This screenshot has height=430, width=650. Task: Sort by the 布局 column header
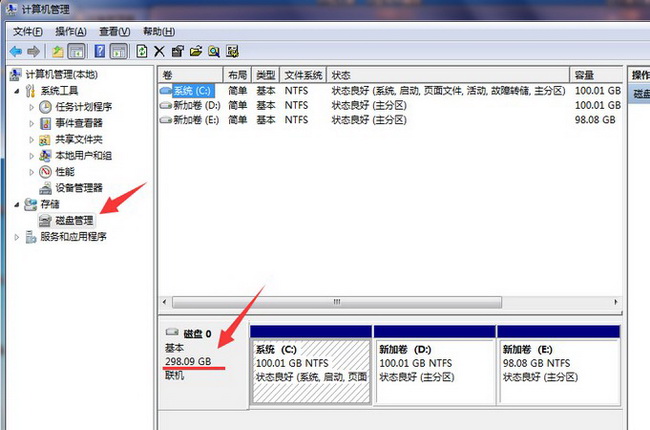click(238, 75)
